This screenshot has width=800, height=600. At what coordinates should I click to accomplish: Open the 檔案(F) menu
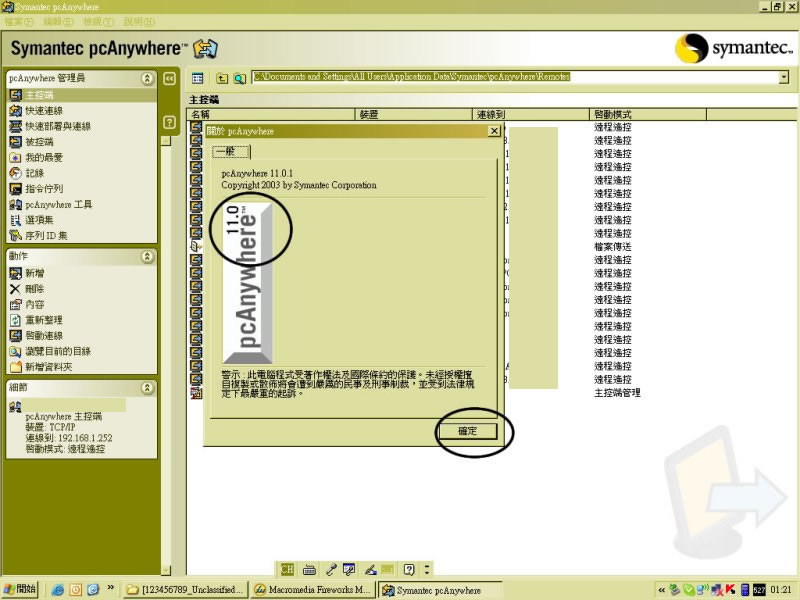tap(19, 22)
